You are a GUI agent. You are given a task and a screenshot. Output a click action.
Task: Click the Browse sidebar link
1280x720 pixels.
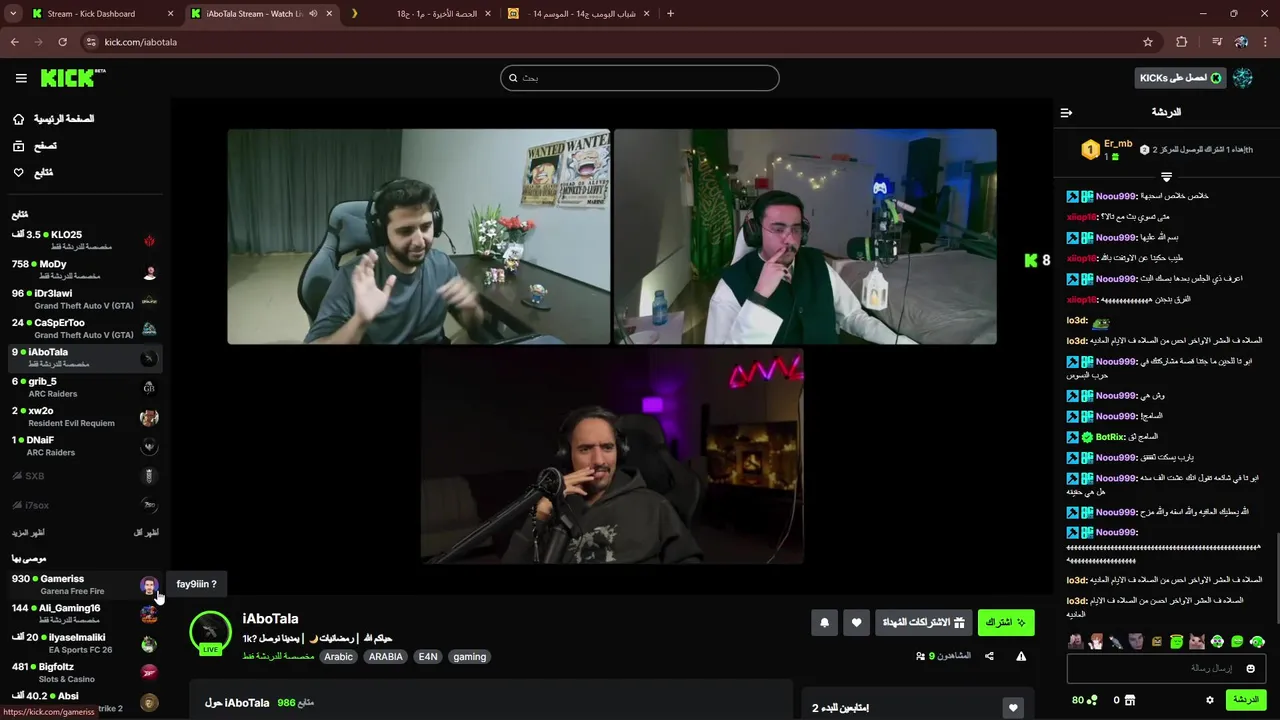coord(46,146)
